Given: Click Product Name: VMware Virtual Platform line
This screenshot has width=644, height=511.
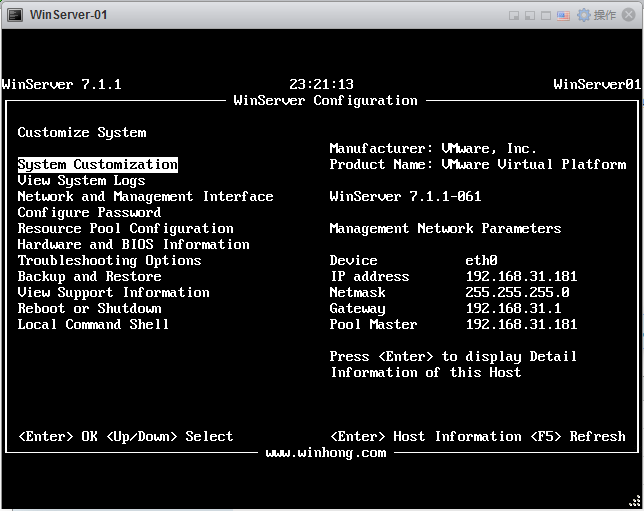Looking at the screenshot, I should (x=478, y=164).
